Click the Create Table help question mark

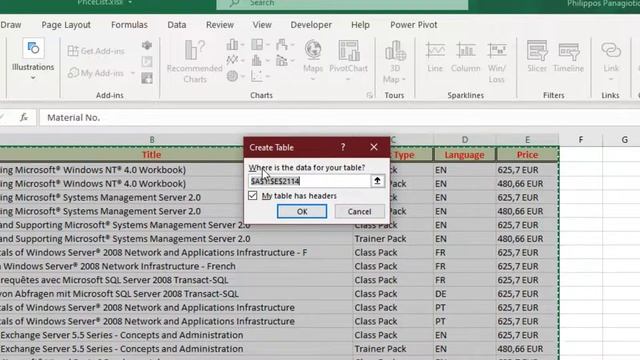click(343, 147)
